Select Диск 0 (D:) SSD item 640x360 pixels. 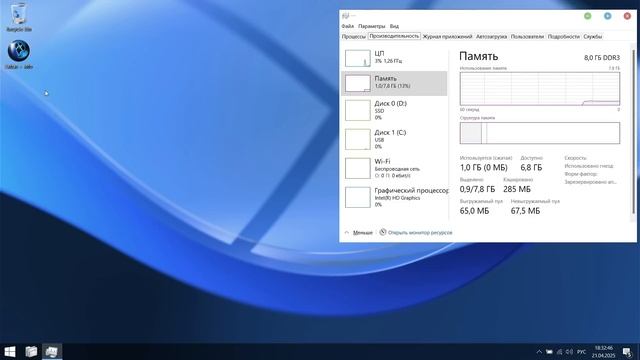(394, 111)
